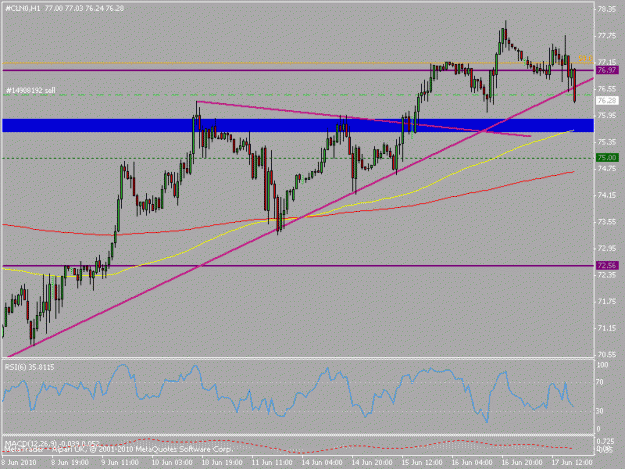Click the 77.15 price axis value
Viewport: 625px width, 469px height.
[x=607, y=62]
